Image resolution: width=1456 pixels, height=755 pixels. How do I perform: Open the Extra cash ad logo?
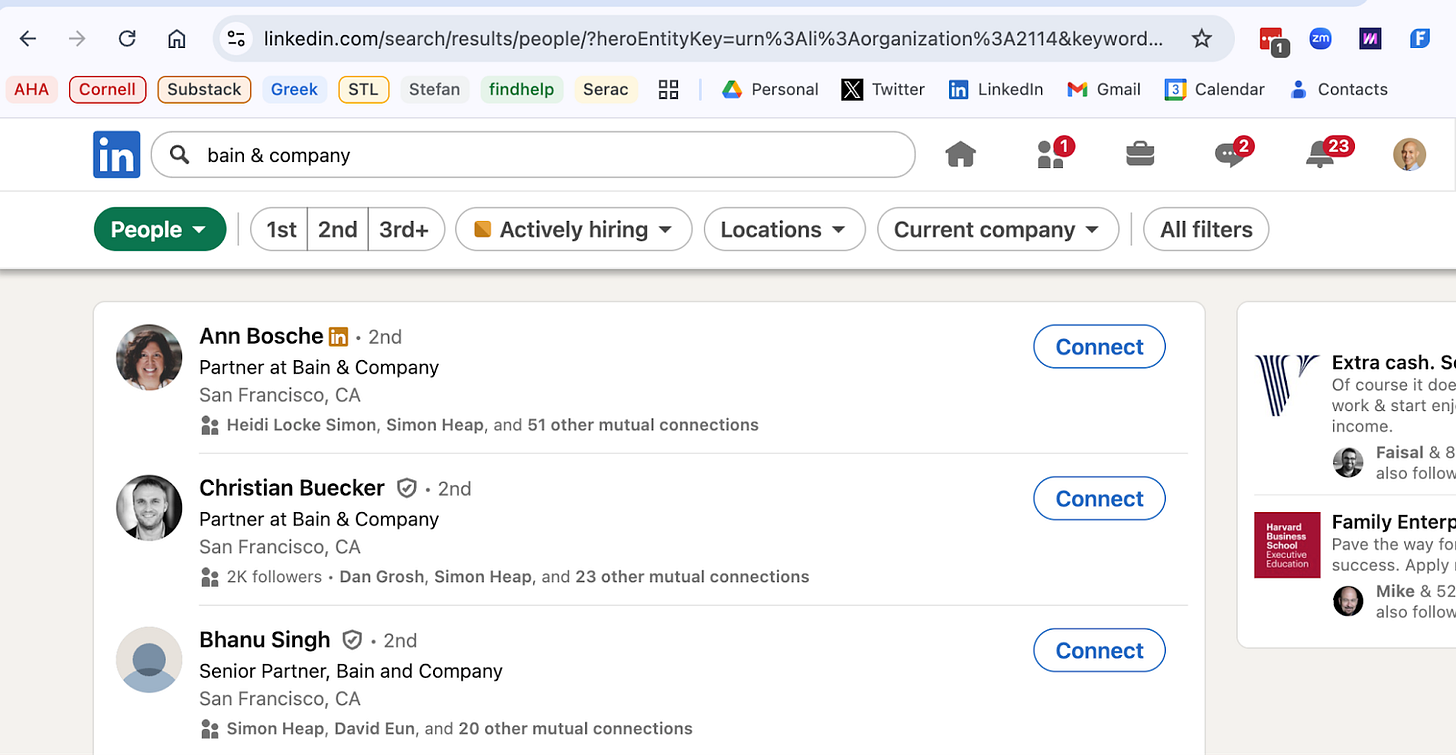[x=1287, y=385]
